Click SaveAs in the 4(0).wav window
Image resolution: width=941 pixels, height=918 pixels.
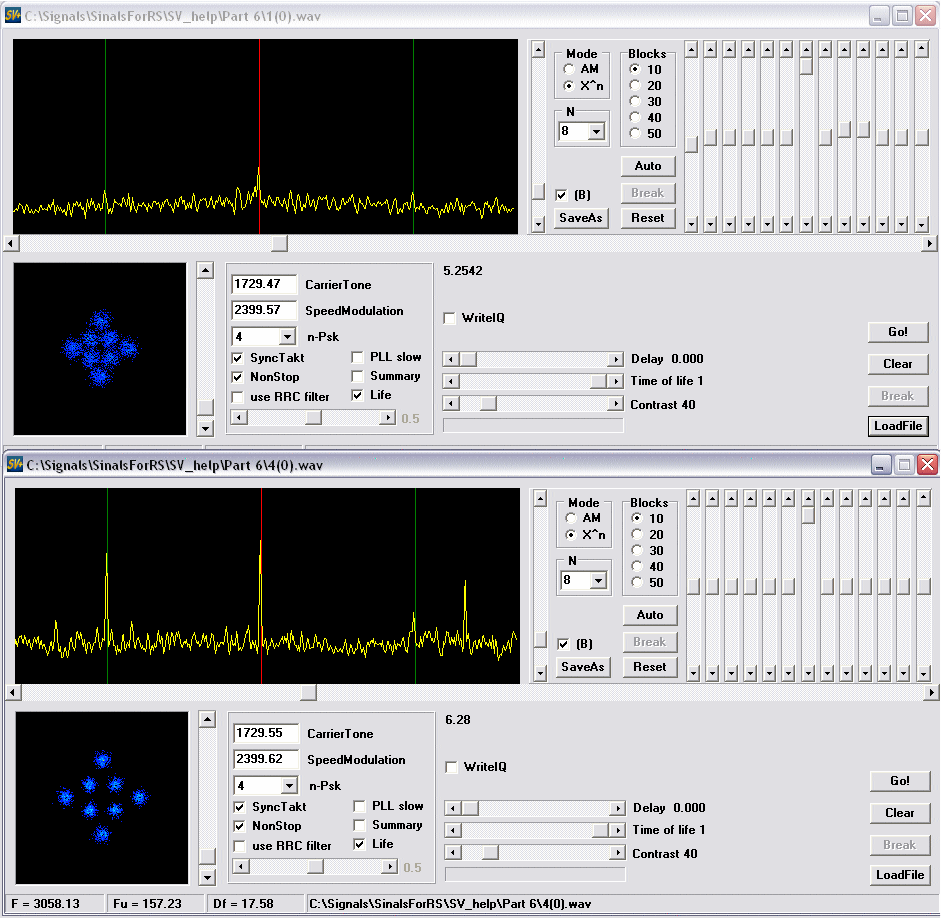point(582,667)
